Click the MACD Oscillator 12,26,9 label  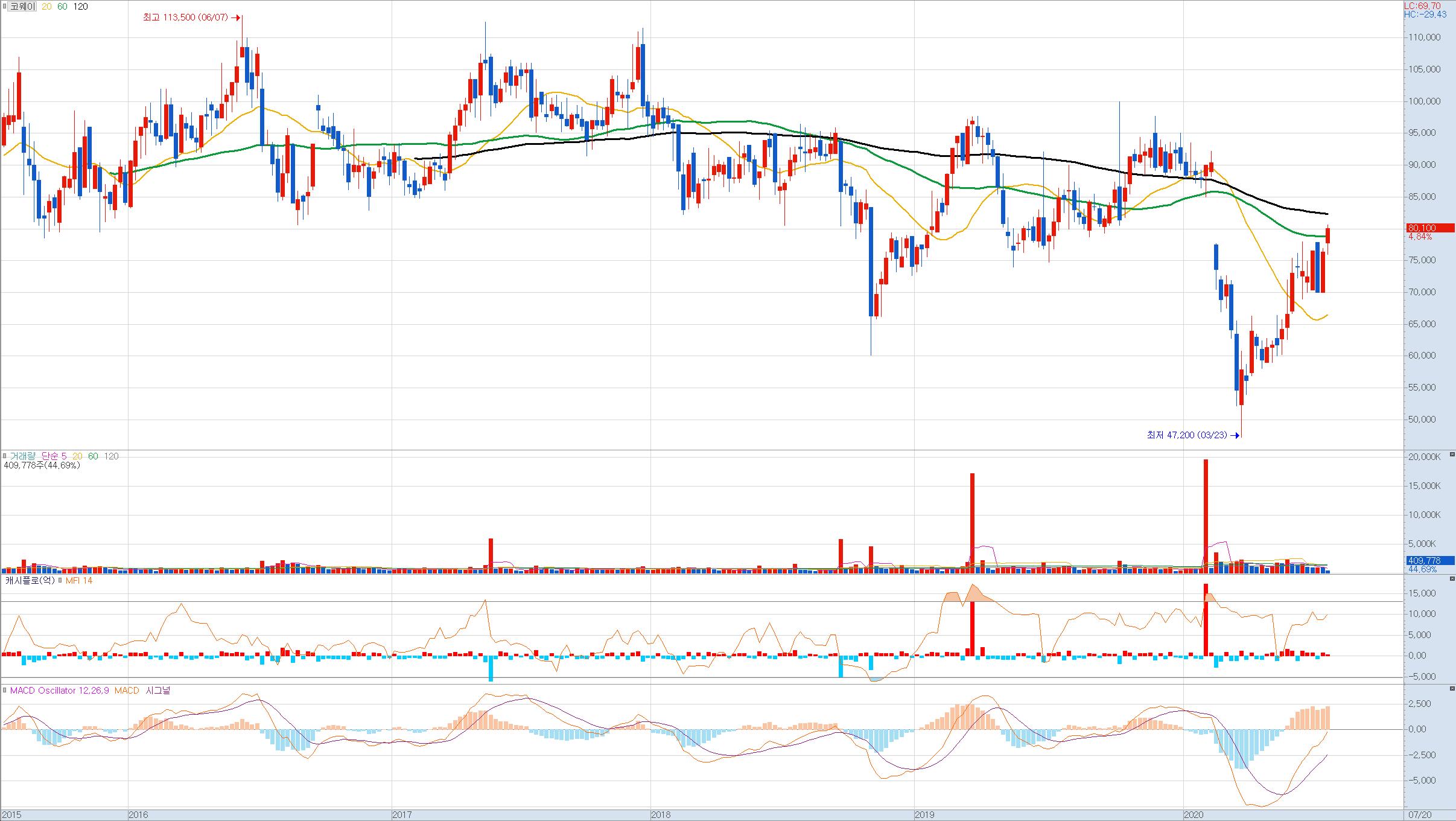59,691
